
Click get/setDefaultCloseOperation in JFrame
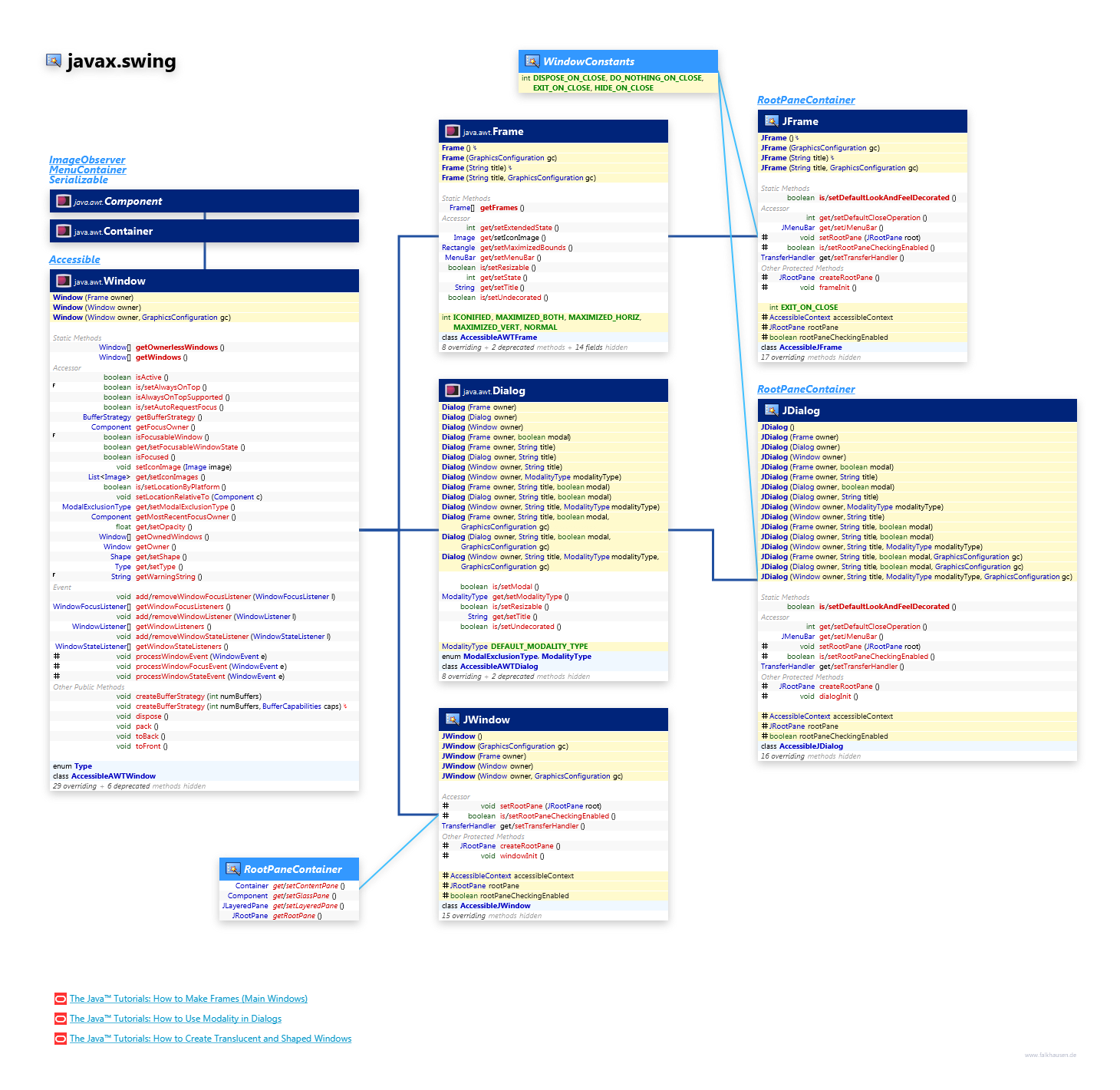coord(870,218)
